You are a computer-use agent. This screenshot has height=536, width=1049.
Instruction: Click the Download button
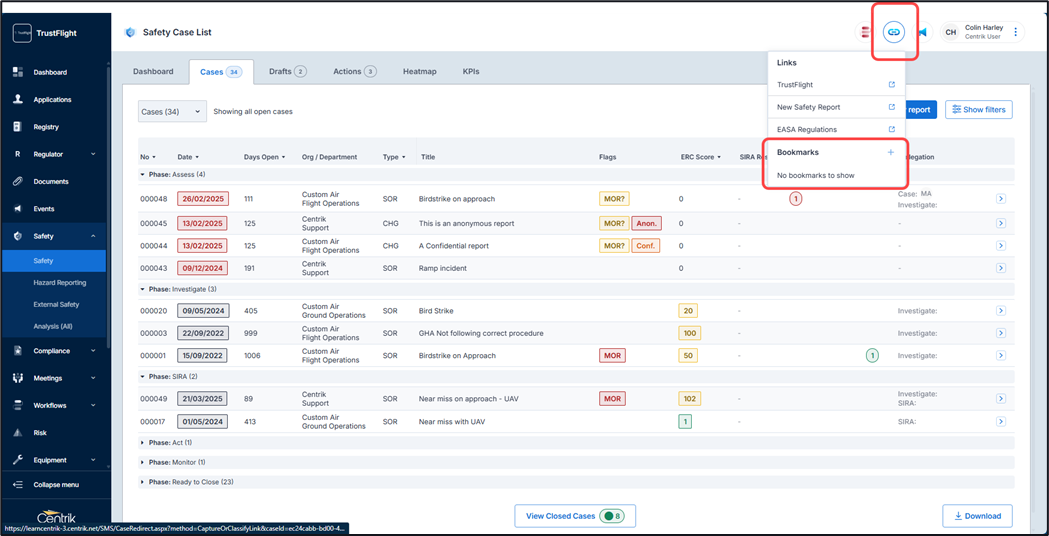point(977,516)
